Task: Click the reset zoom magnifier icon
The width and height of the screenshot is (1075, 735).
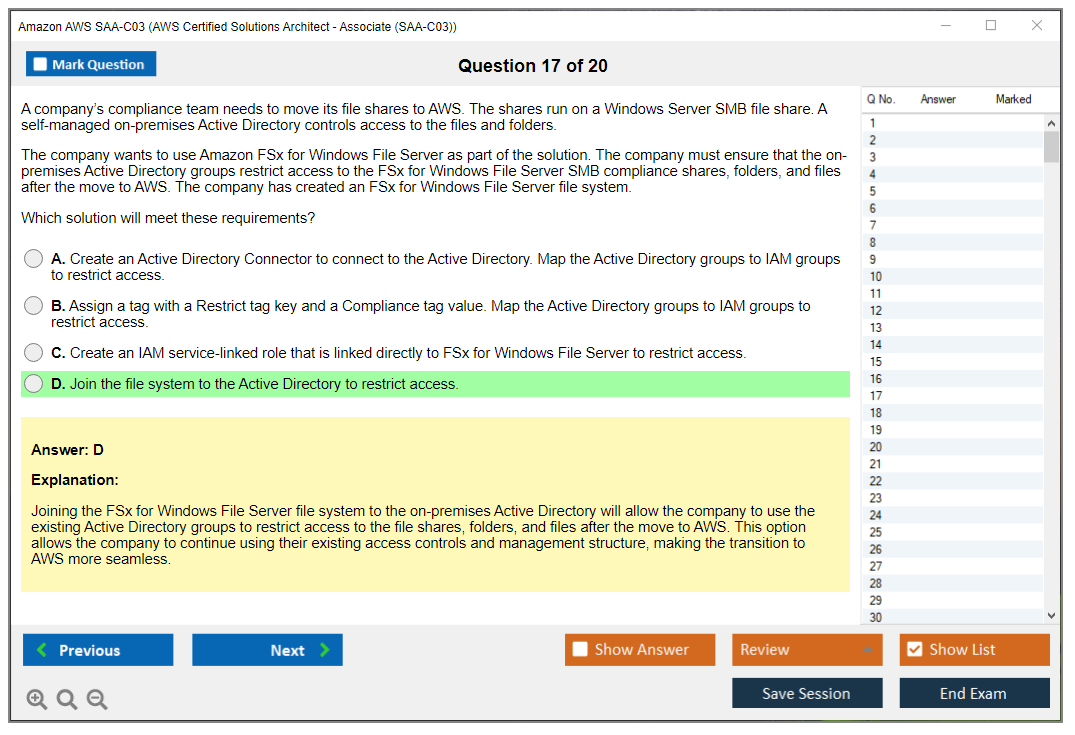Action: [67, 700]
